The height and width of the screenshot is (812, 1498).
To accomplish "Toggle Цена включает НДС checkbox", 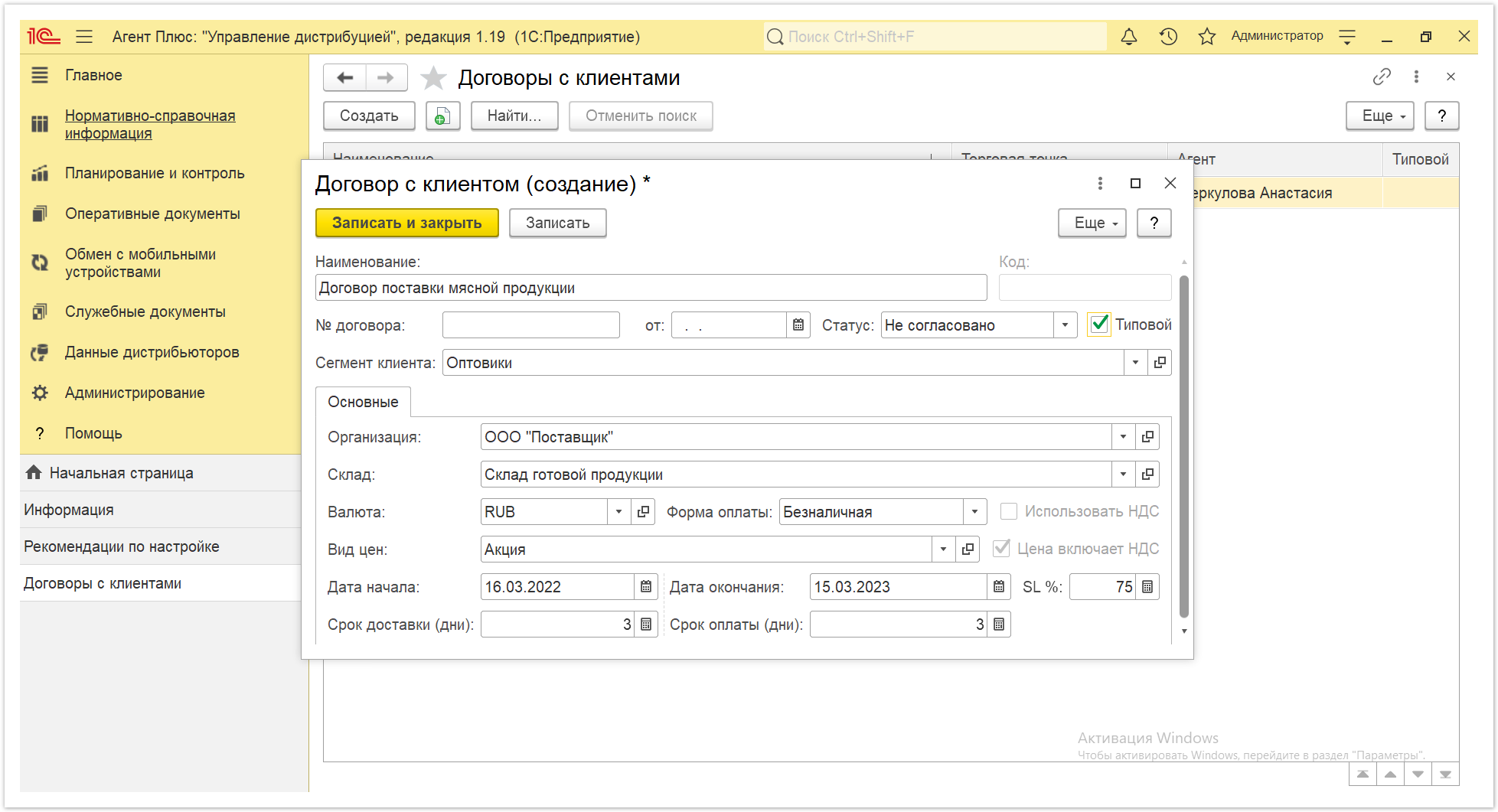I will [1000, 548].
